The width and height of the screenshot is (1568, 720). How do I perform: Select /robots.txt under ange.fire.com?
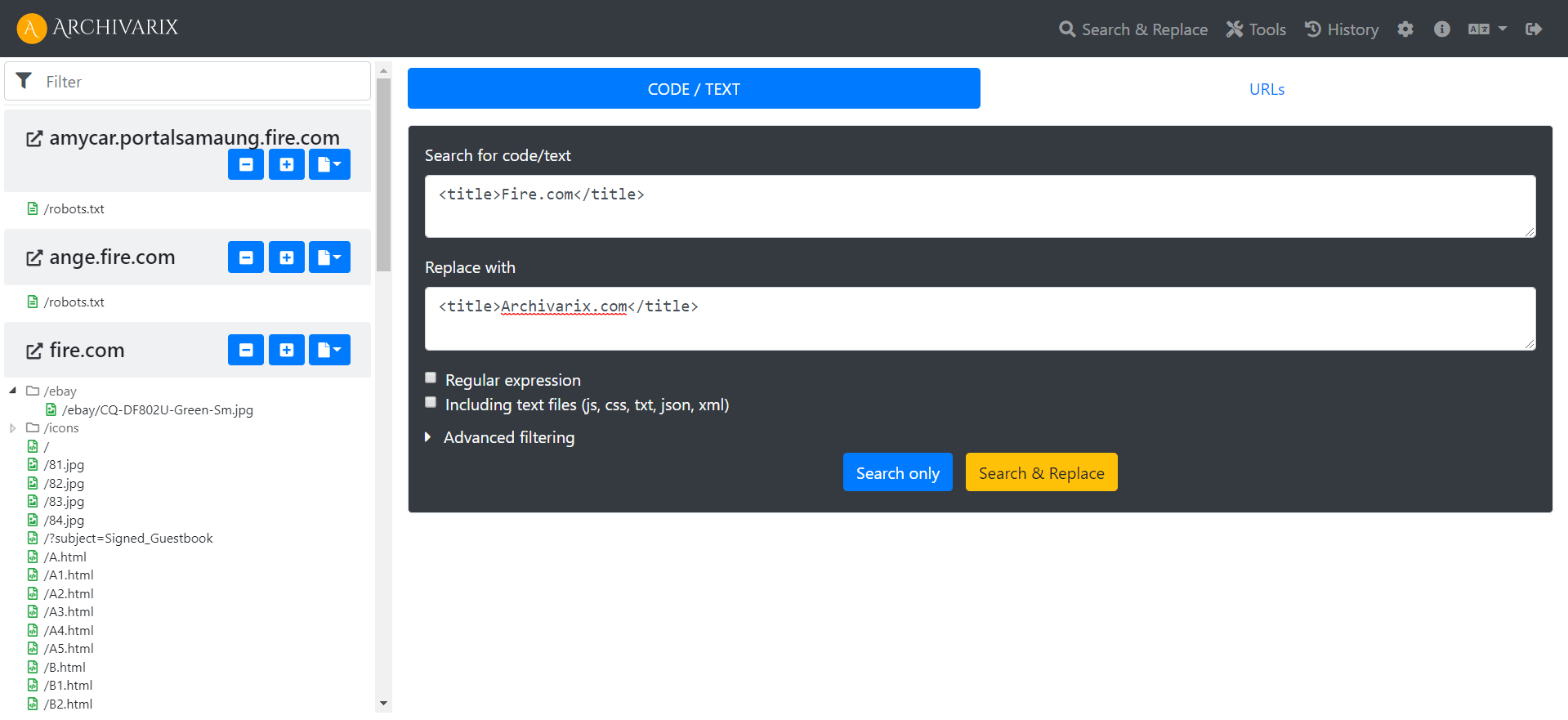[x=74, y=302]
